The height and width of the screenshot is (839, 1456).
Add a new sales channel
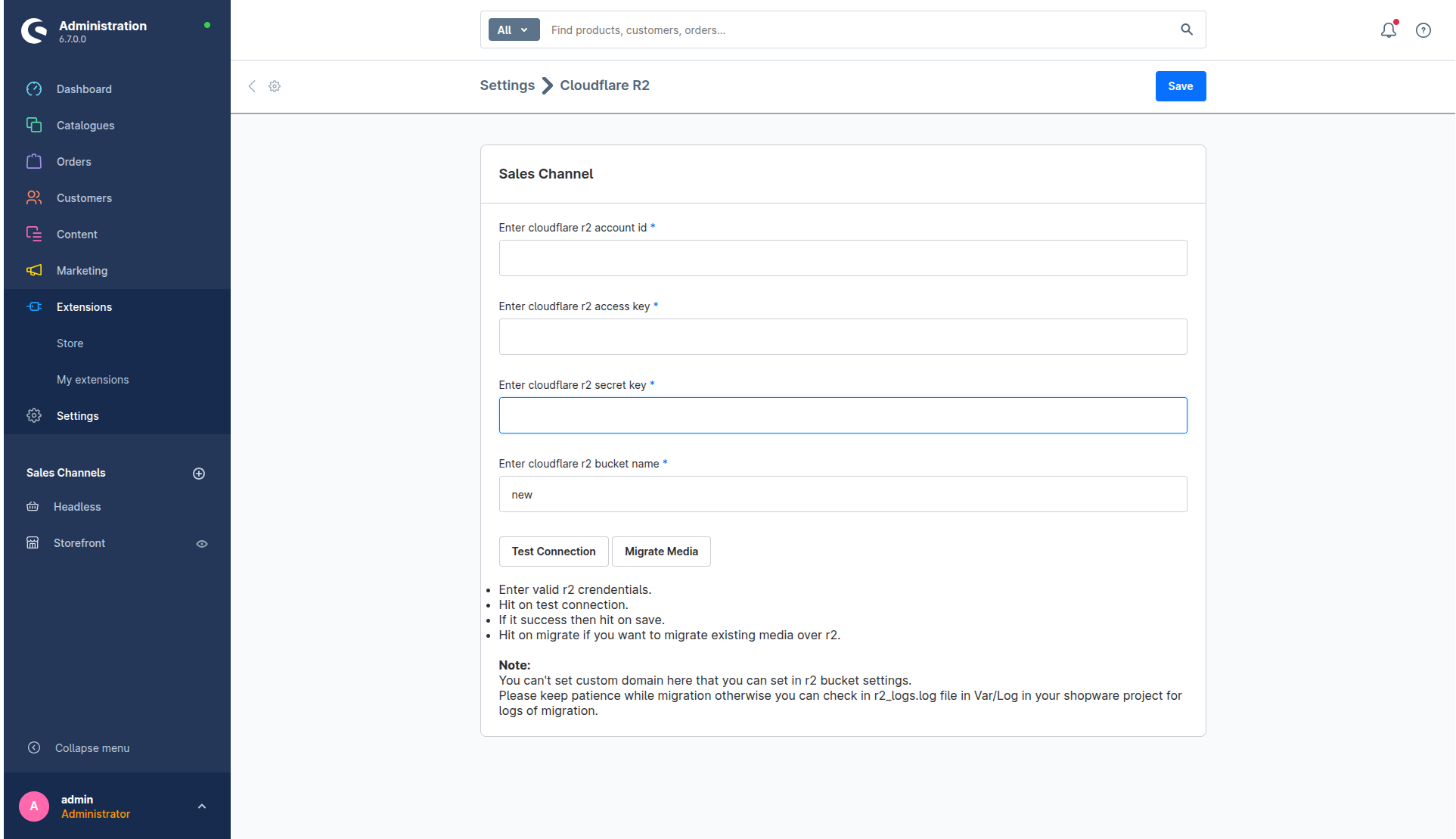pos(199,474)
